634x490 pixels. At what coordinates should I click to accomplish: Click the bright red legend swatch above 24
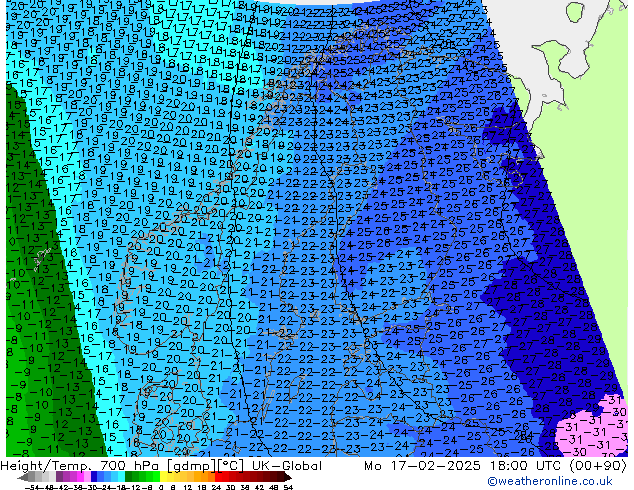click(x=218, y=477)
